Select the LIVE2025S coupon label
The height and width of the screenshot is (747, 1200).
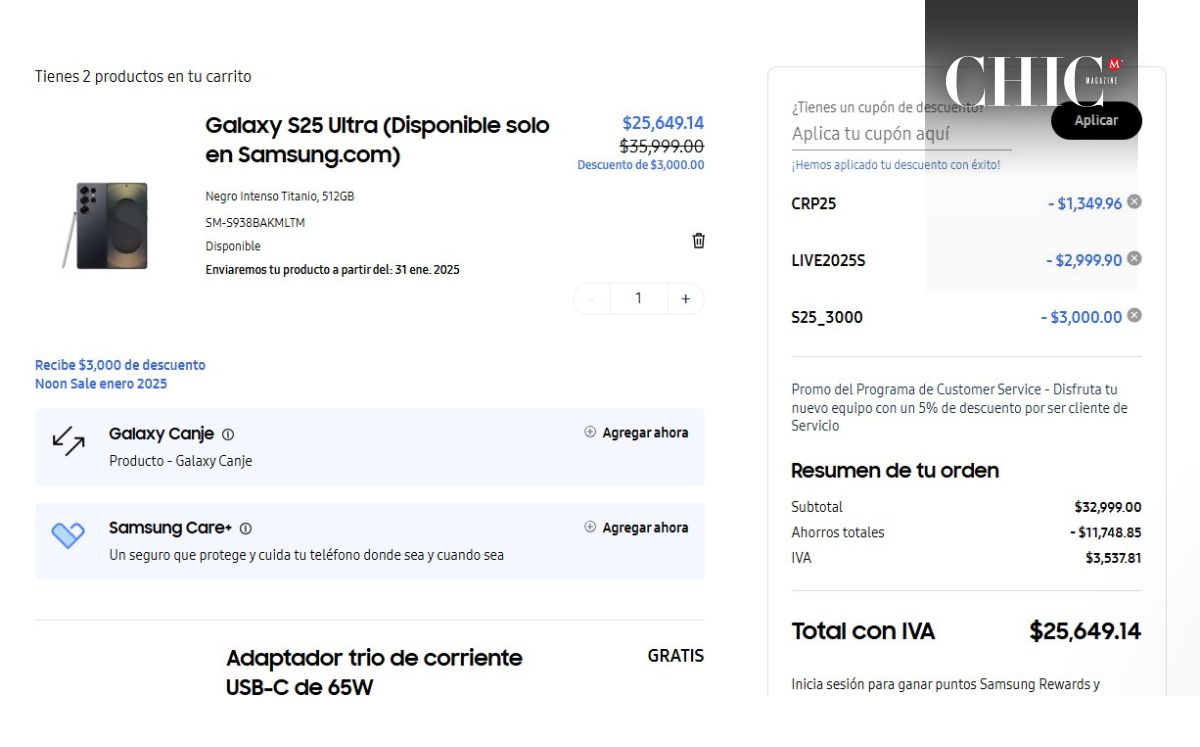tap(828, 261)
